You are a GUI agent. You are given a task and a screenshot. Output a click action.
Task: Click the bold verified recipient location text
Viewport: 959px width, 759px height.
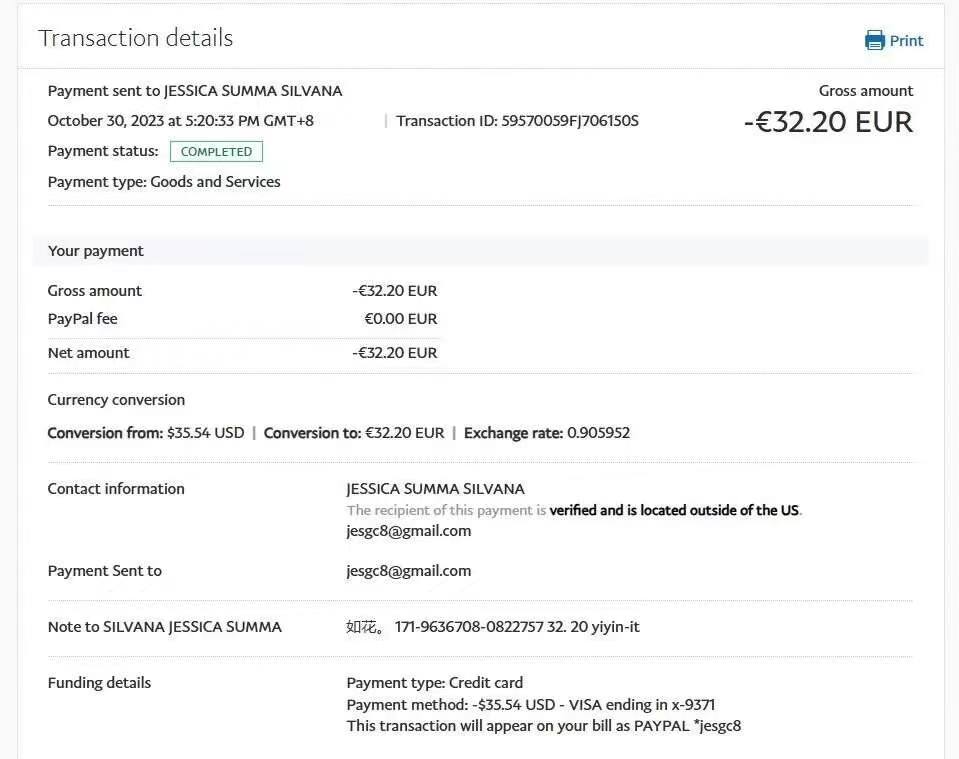coord(675,510)
